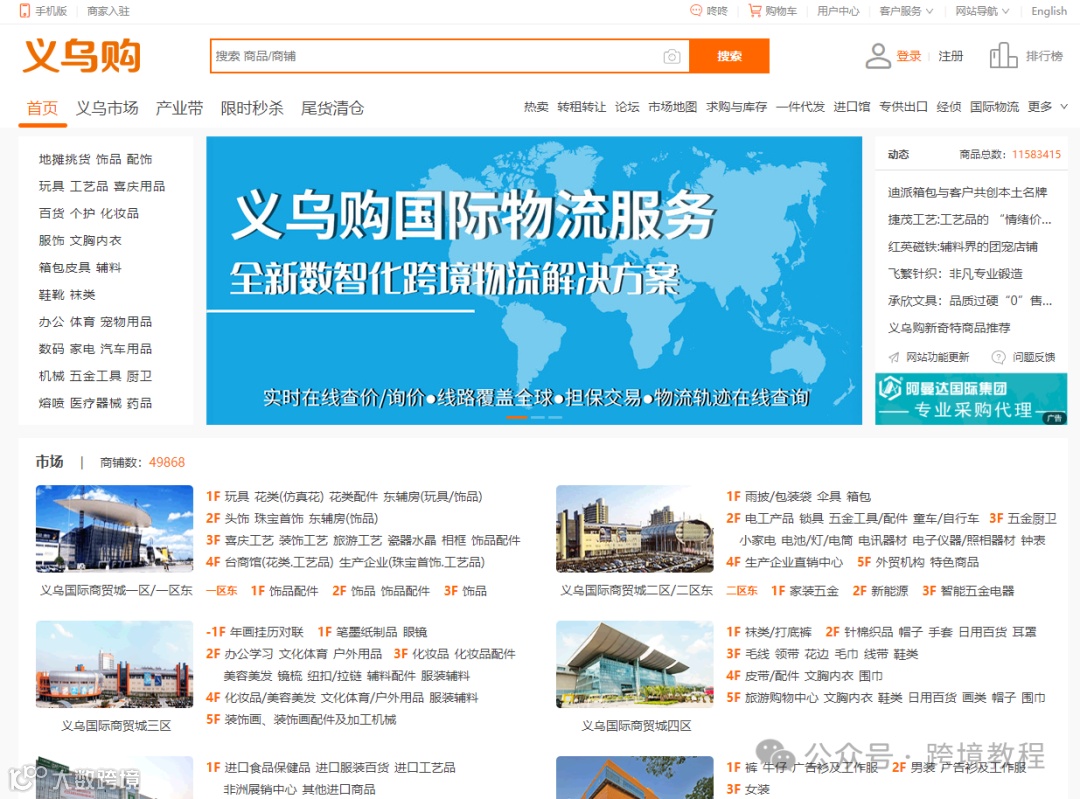Click the orange 搜索 button
This screenshot has width=1080, height=799.
[729, 56]
